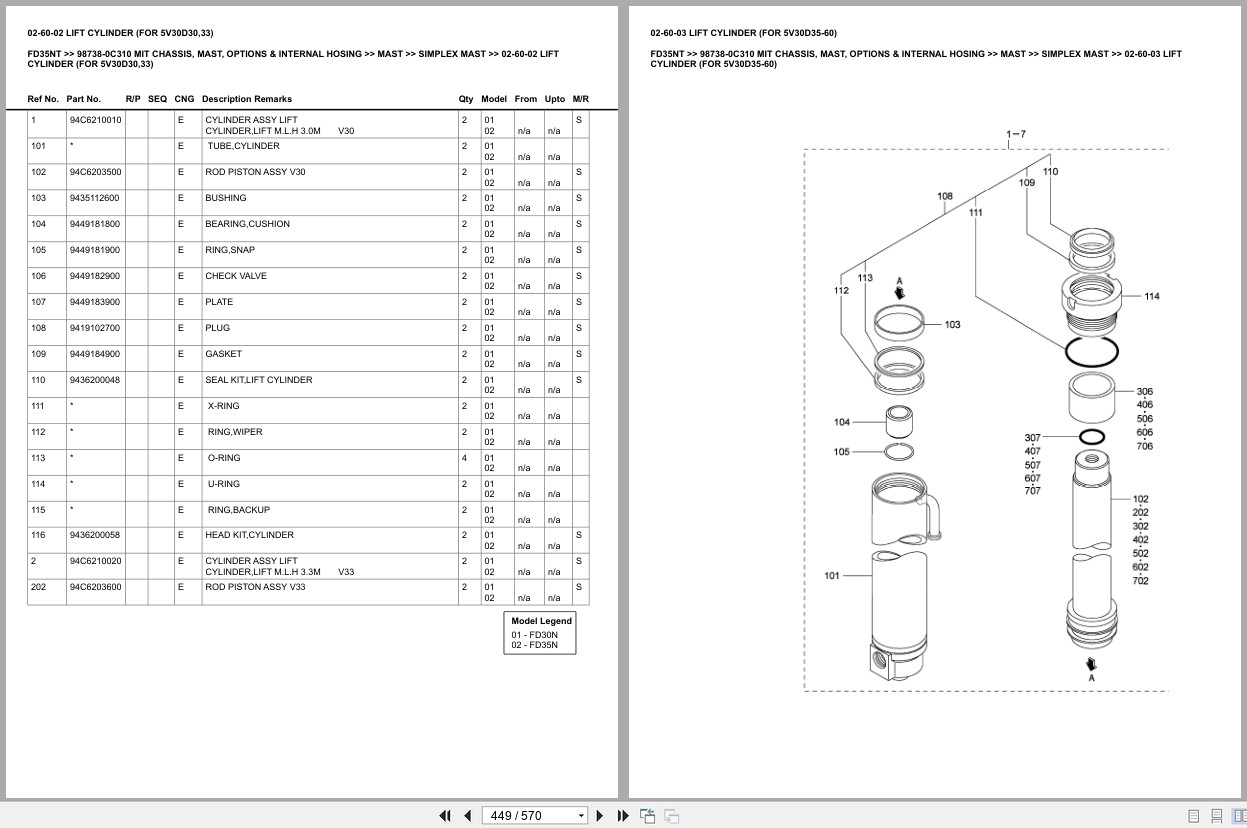The height and width of the screenshot is (828, 1247).
Task: Click callout label 101 in diagram
Action: point(832,576)
